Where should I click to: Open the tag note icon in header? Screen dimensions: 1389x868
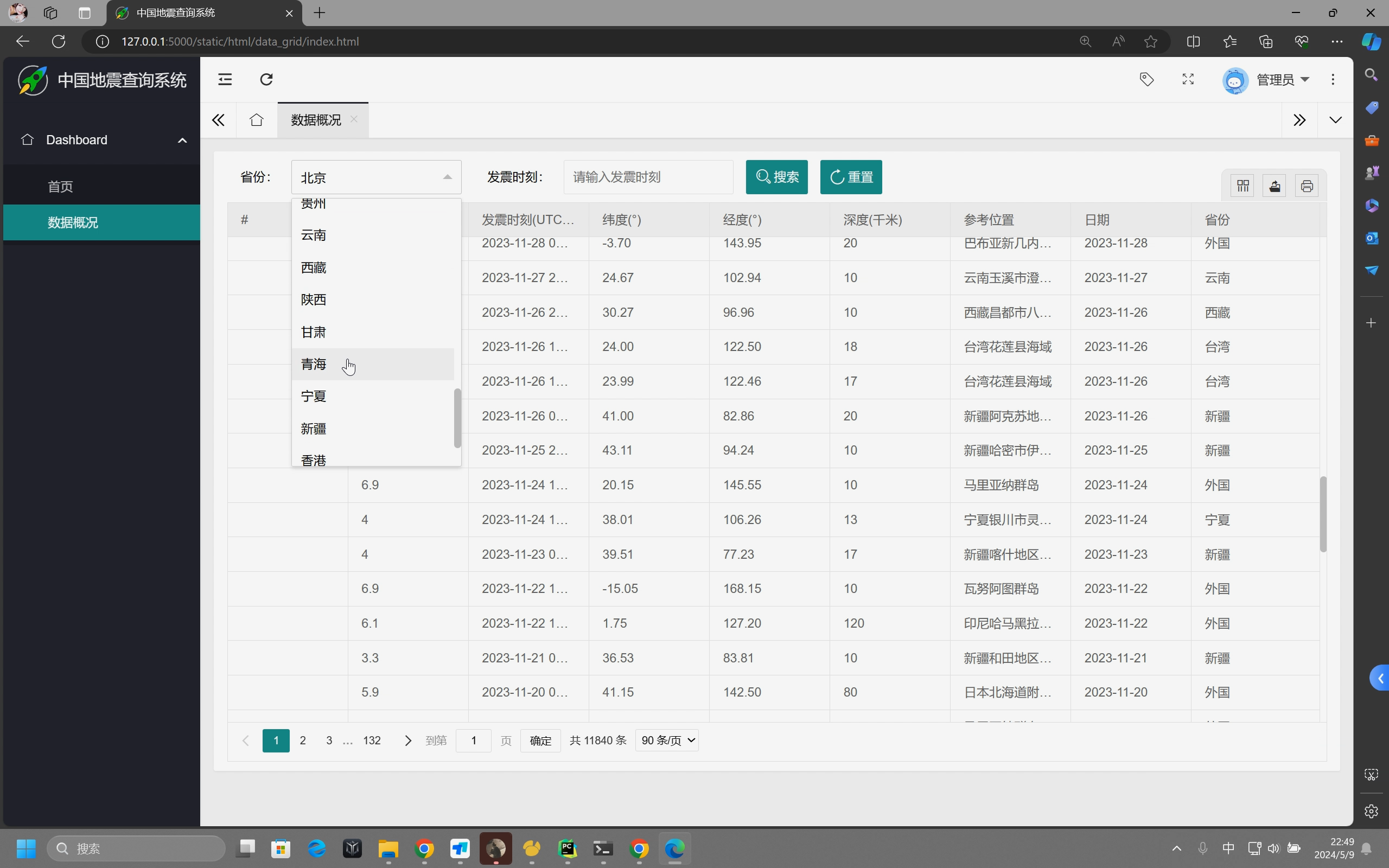[x=1146, y=79]
